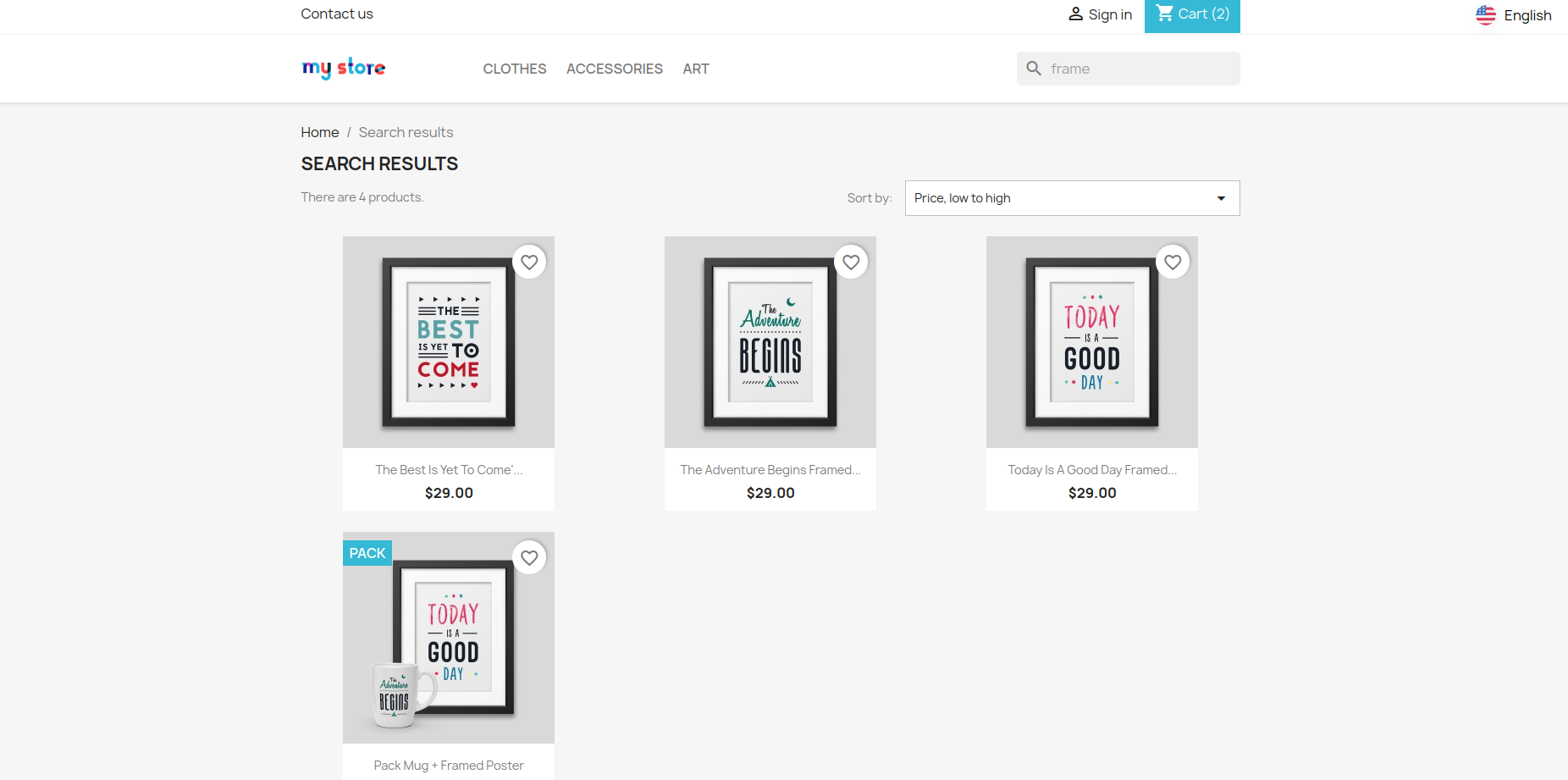The height and width of the screenshot is (780, 1568).
Task: Click the my store logo
Action: tap(343, 68)
